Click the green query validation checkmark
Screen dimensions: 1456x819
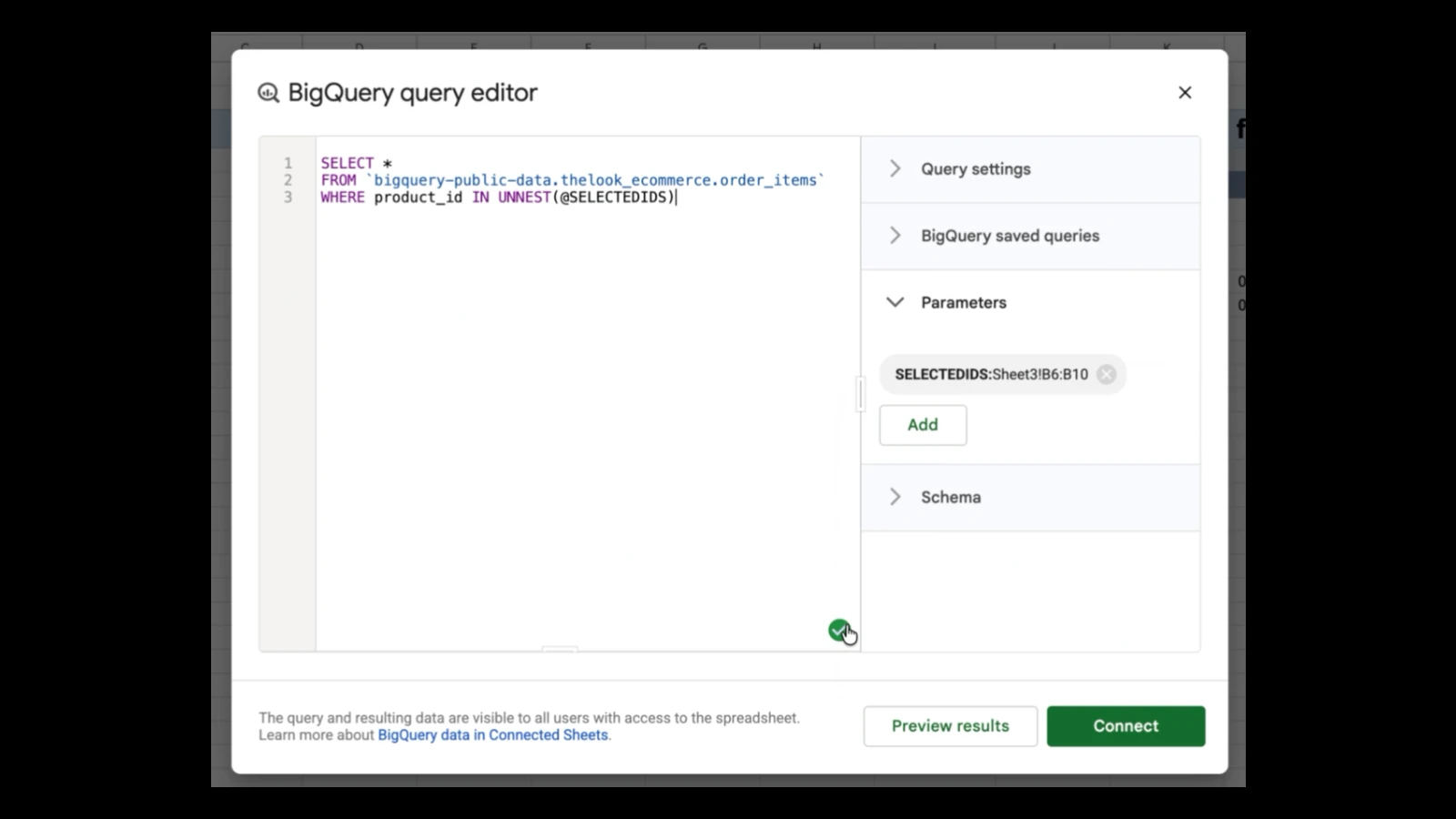point(839,630)
